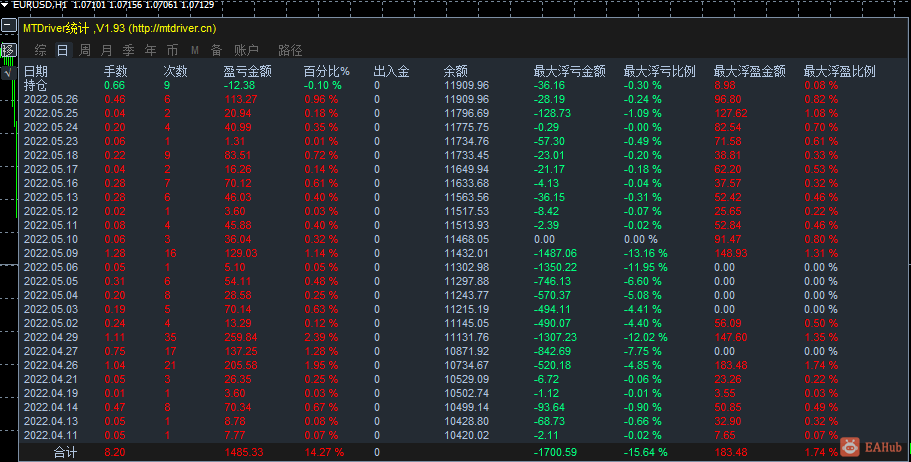Click the 移 move panel button
Screen dimensions: 911x462
point(8,50)
